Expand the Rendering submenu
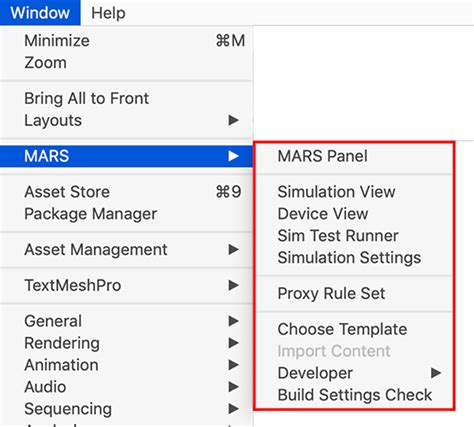 (x=126, y=343)
